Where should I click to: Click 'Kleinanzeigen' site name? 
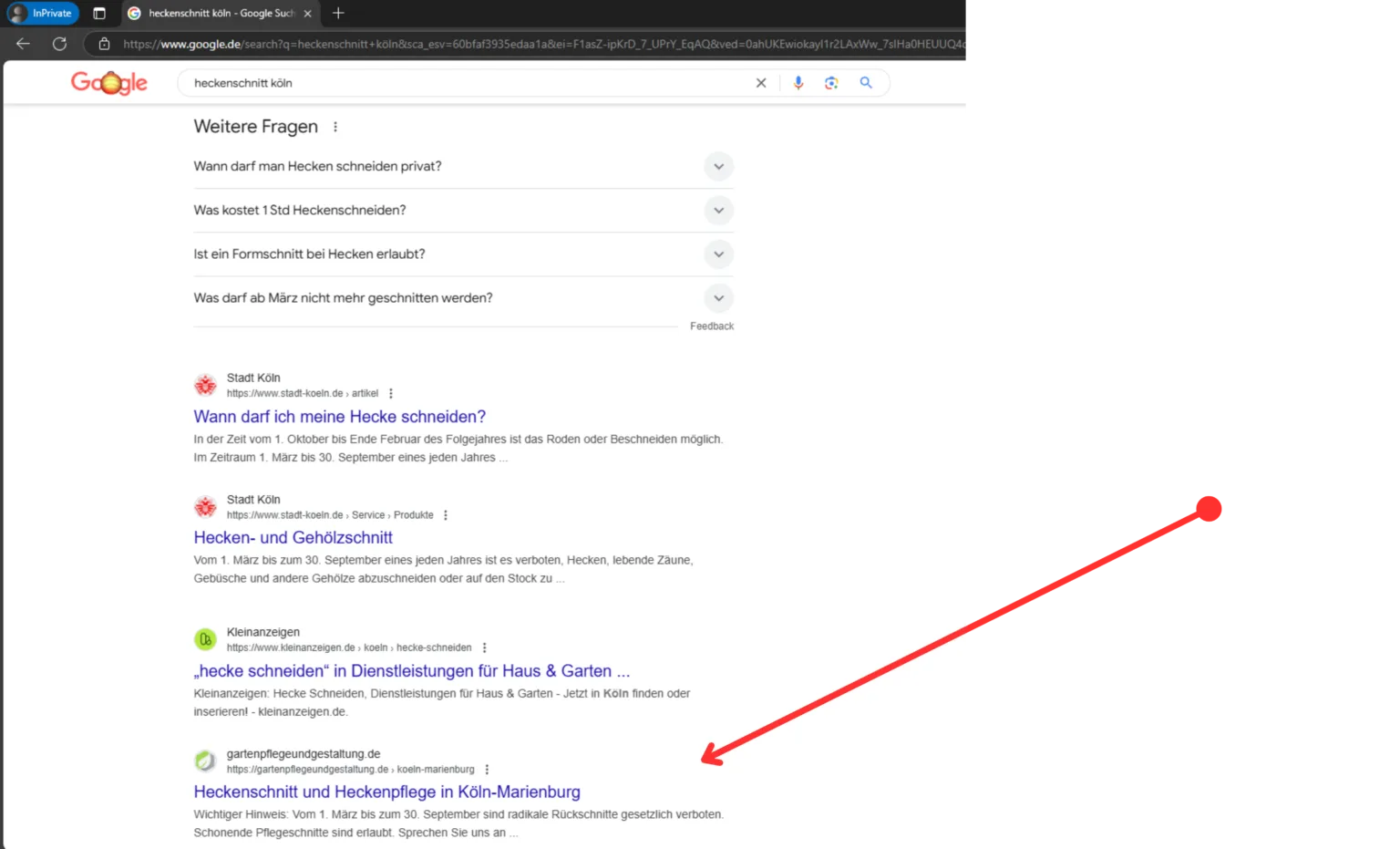263,632
